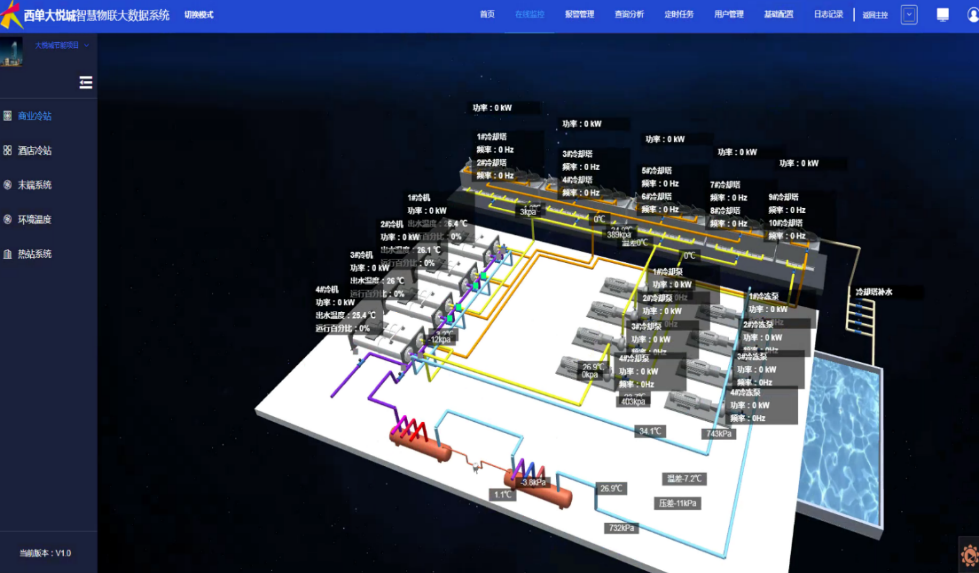The width and height of the screenshot is (979, 573).
Task: Select the project building thumbnail image
Action: tap(12, 53)
